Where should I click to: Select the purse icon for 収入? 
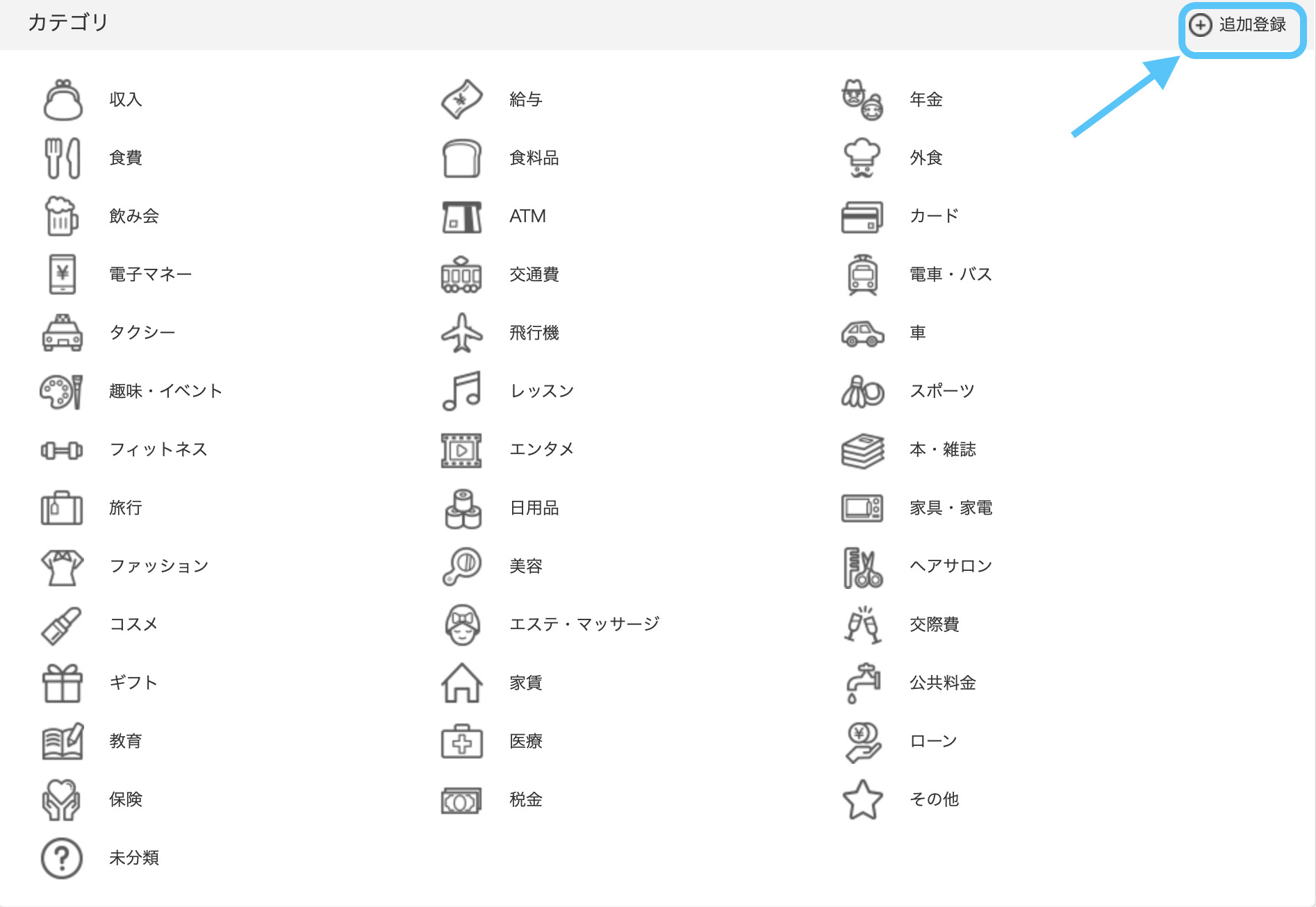63,100
